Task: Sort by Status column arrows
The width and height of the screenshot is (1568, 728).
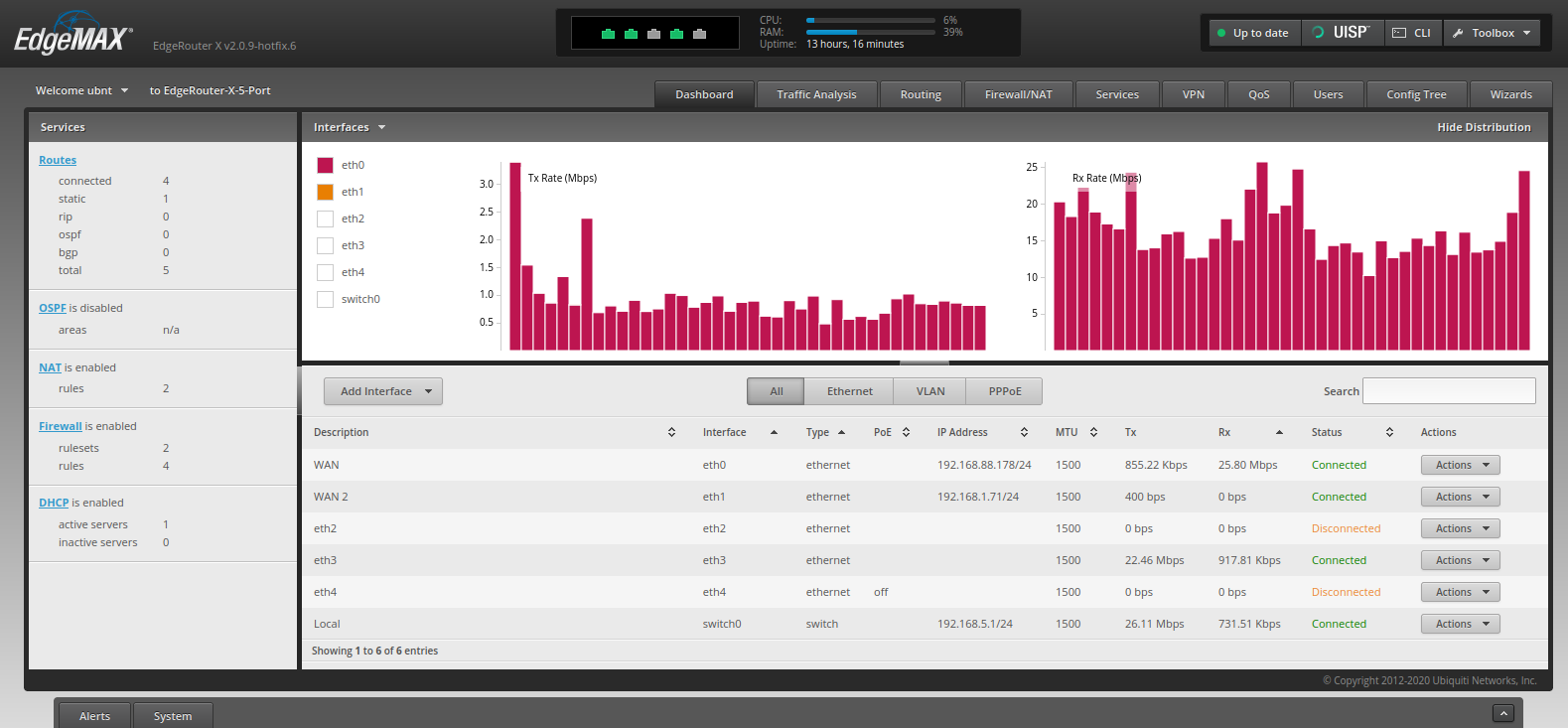Action: click(x=1389, y=432)
